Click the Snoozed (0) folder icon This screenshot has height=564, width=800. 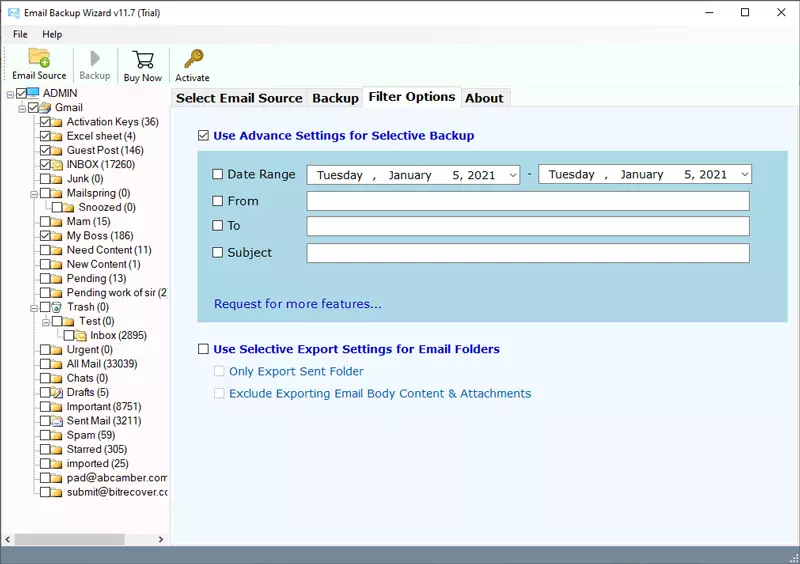pos(68,208)
